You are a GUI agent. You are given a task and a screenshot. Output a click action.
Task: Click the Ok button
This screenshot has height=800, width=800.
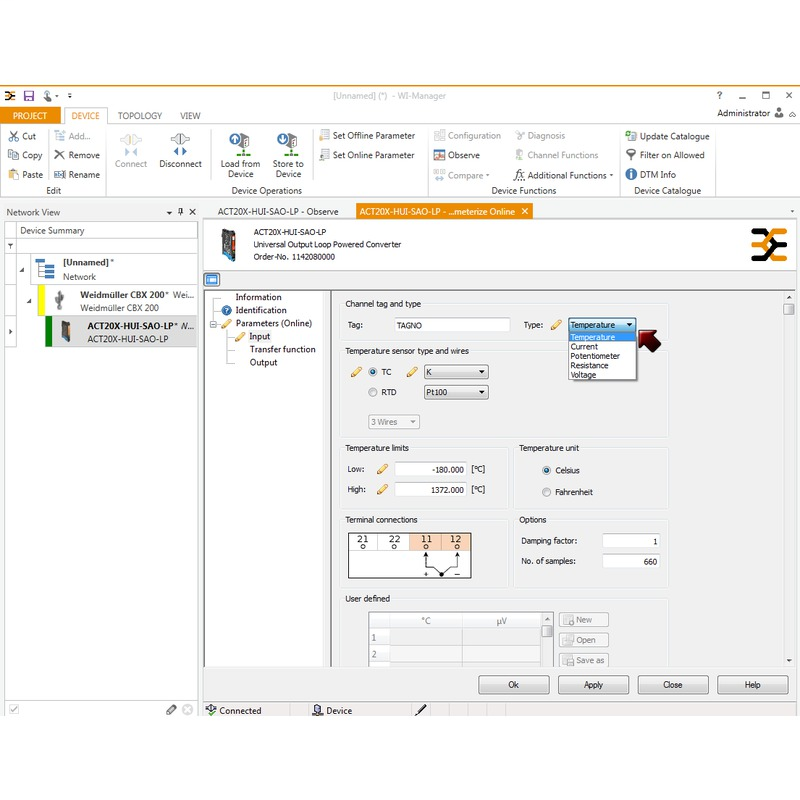514,685
